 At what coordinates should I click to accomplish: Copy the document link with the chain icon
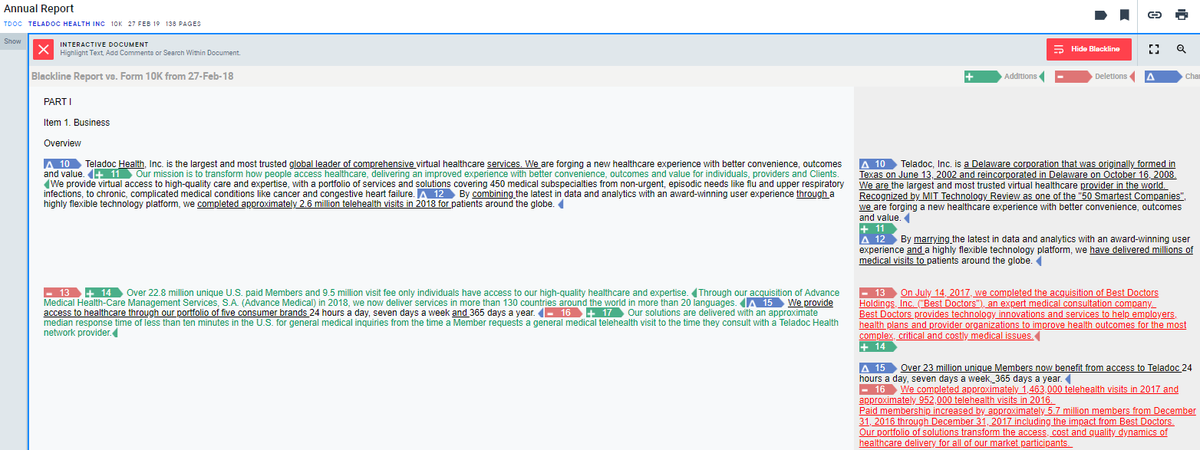point(1154,15)
